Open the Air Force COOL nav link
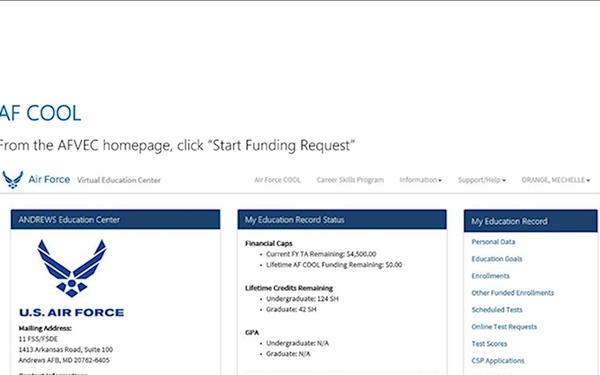The image size is (600, 375). [277, 180]
